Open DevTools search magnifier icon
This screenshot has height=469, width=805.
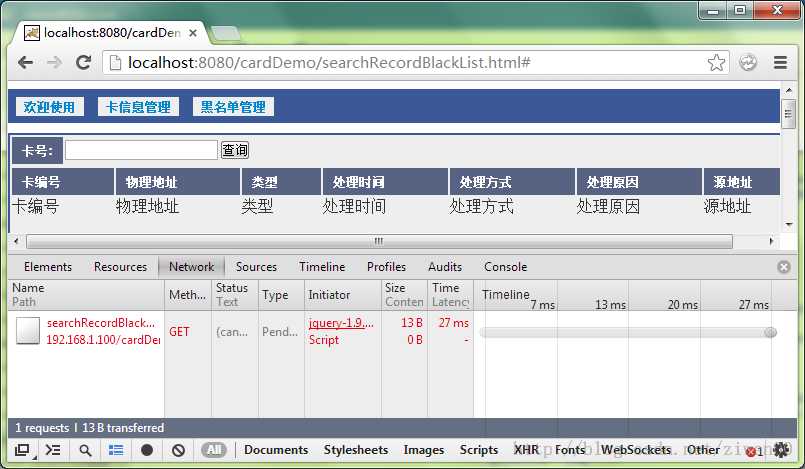pos(85,451)
